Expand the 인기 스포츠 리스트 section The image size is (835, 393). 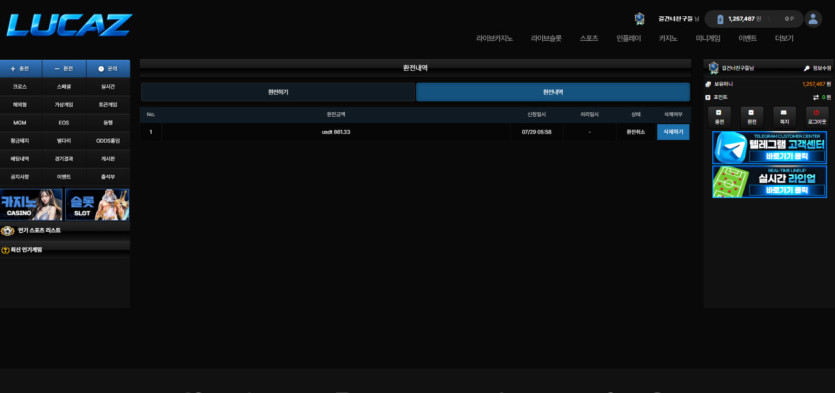click(x=65, y=231)
